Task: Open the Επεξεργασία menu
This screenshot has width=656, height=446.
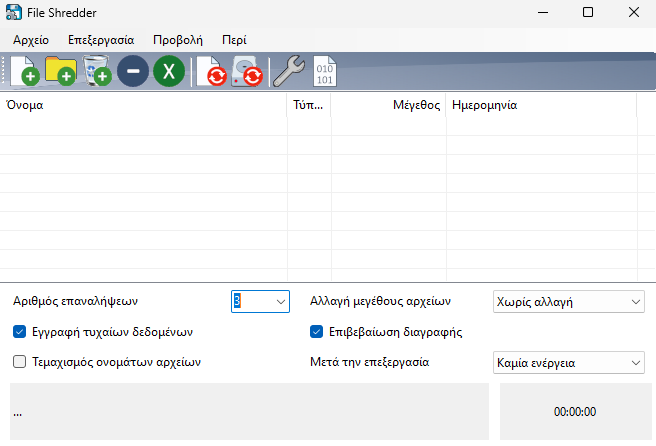Action: point(101,40)
